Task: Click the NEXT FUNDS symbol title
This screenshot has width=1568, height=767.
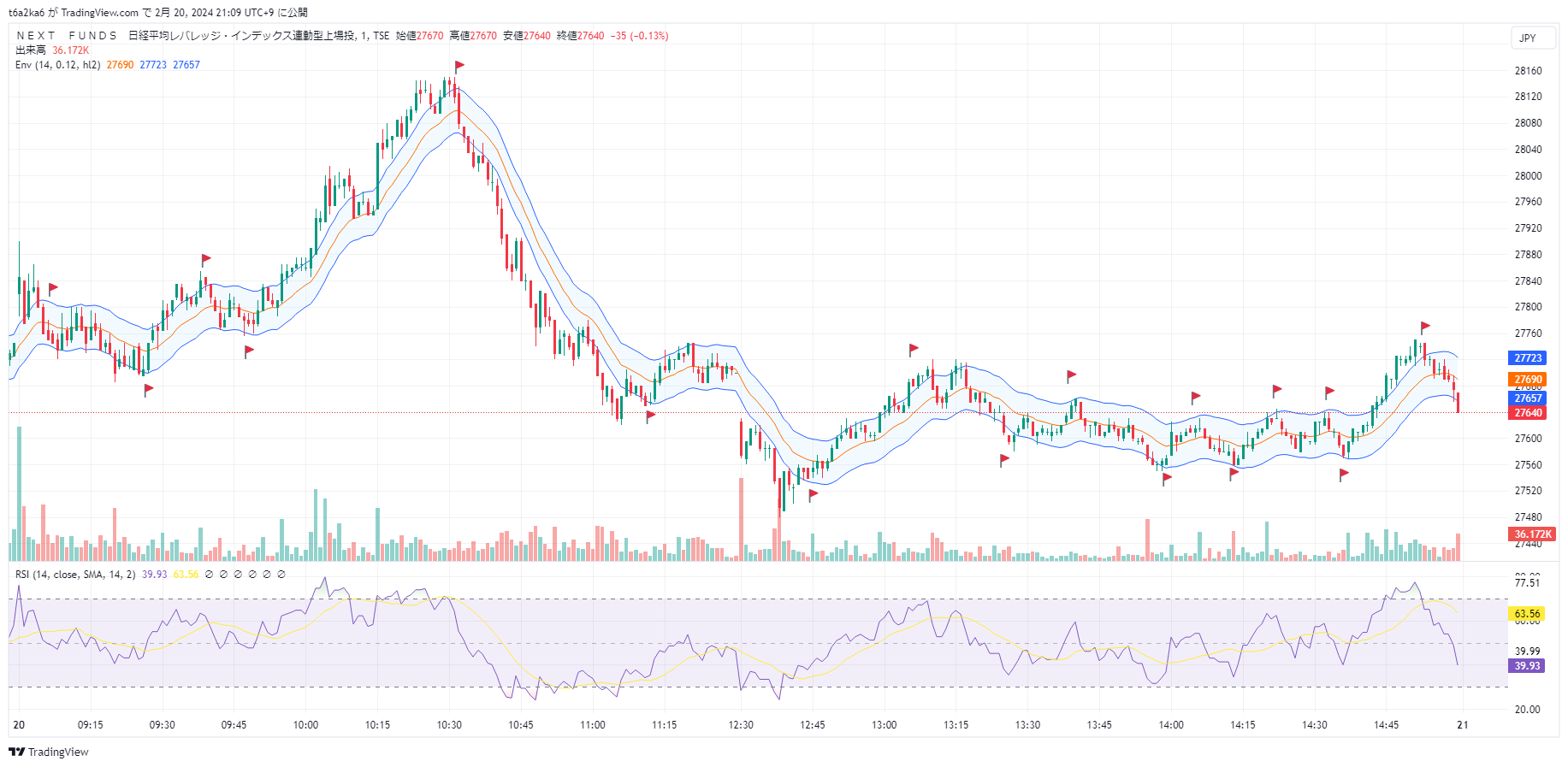Action: click(67, 36)
